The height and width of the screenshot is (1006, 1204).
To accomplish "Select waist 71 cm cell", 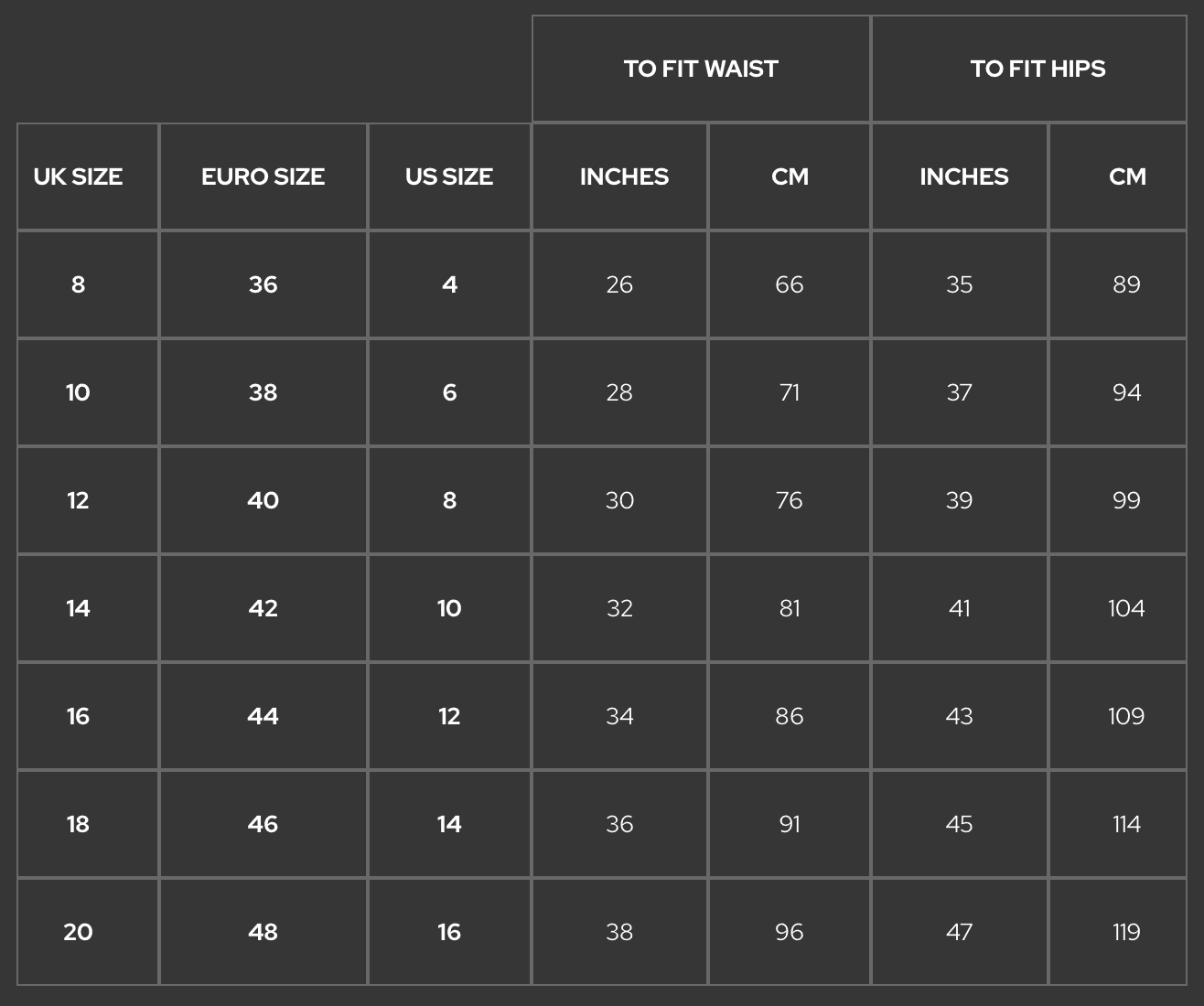I will click(x=789, y=392).
